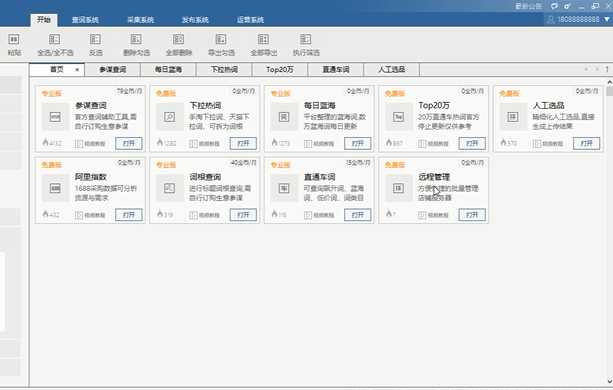This screenshot has height=390, width=613.
Task: Open the 视频教程 link on Top20万 card
Action: pyautogui.click(x=434, y=144)
